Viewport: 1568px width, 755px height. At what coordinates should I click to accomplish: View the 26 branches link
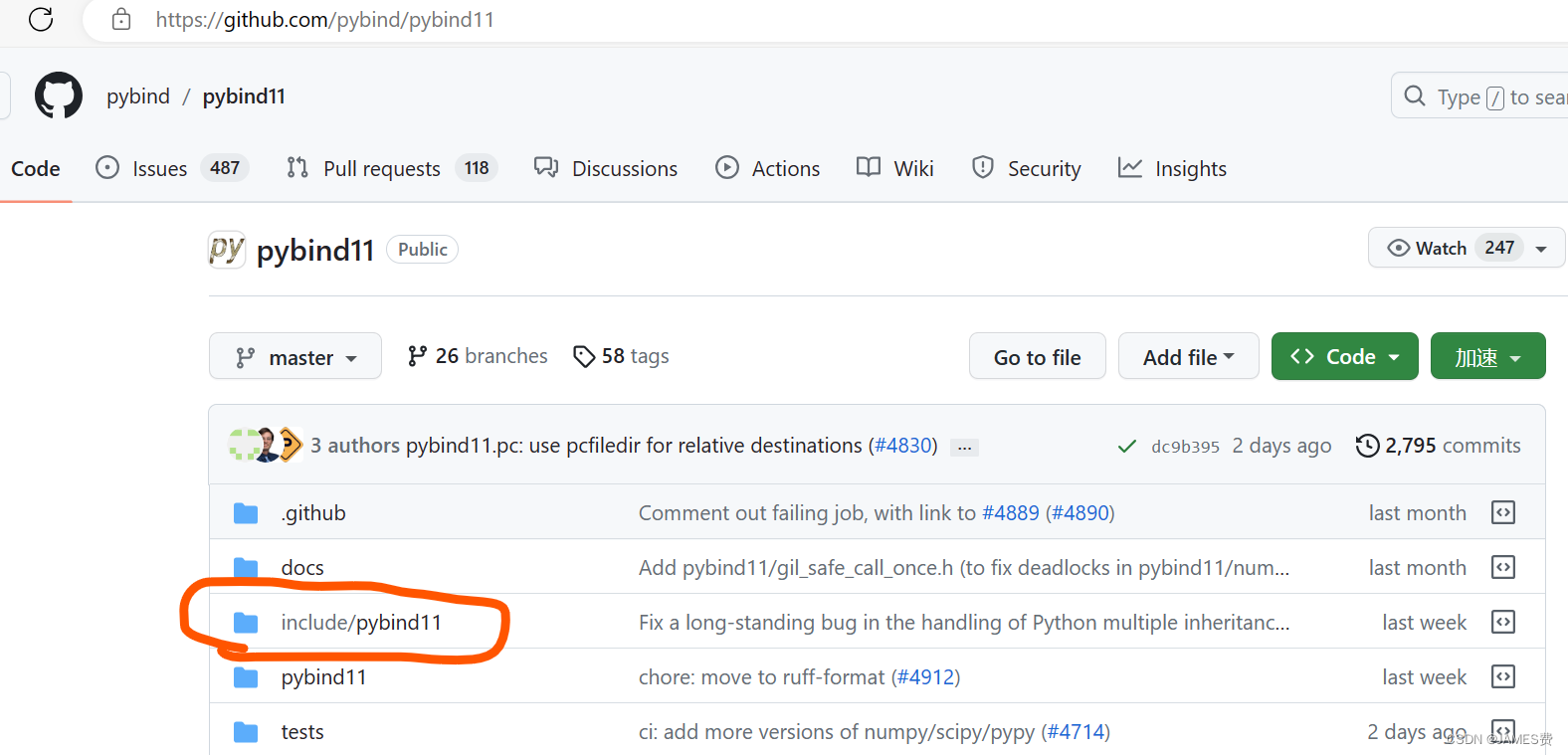478,356
